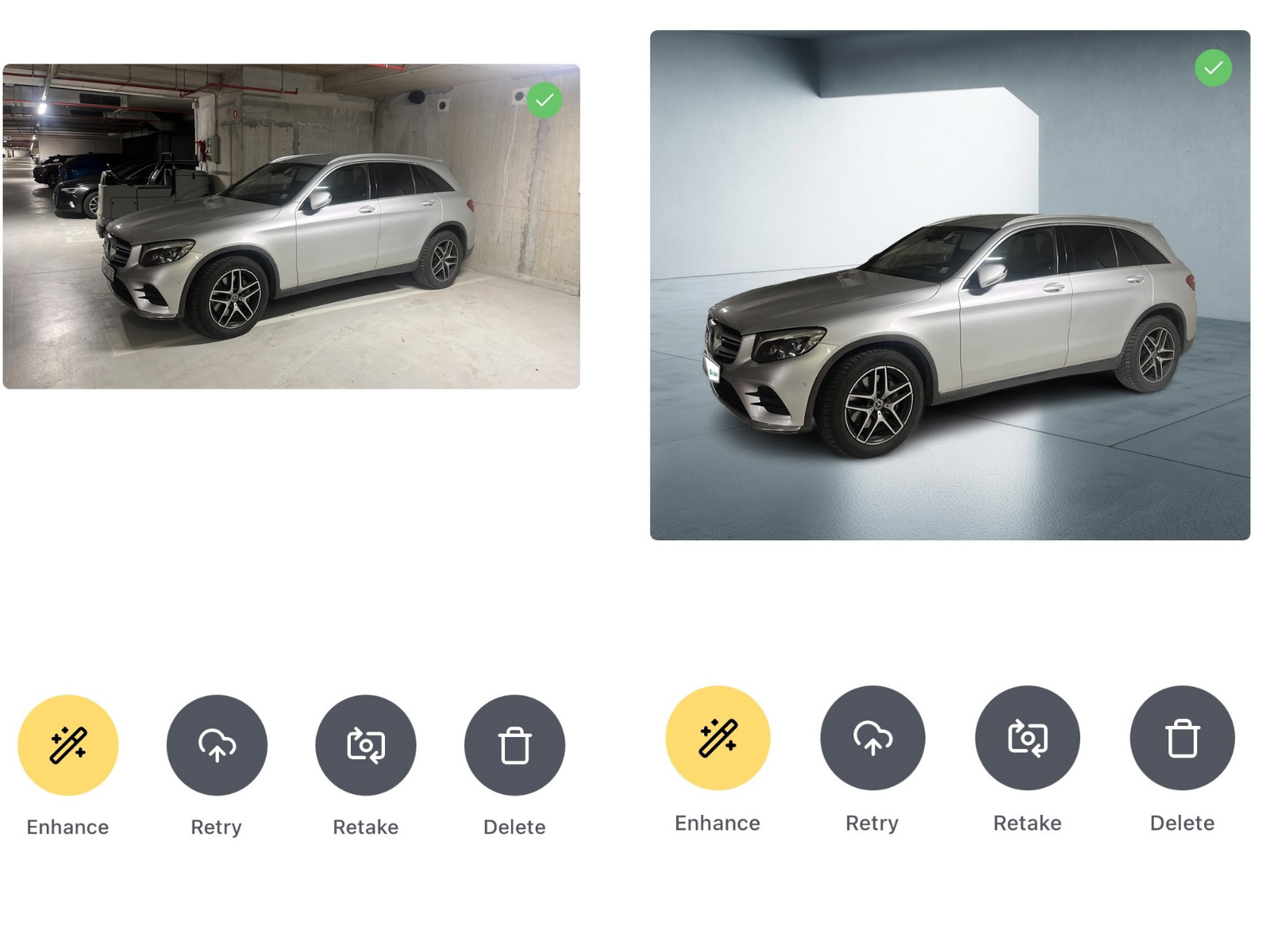Click the left Retake text label
The image size is (1270, 952).
[365, 827]
